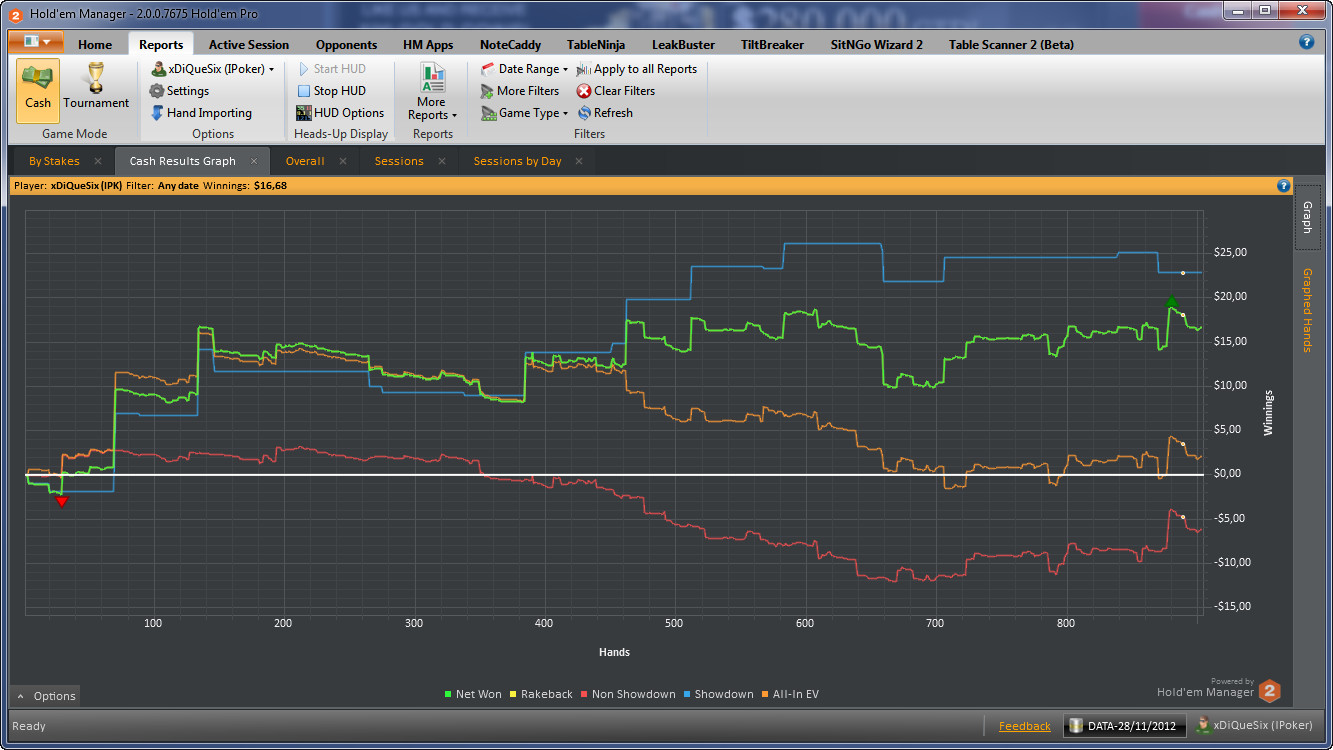This screenshot has width=1333, height=750.
Task: Close the Sessions report tab
Action: point(442,161)
